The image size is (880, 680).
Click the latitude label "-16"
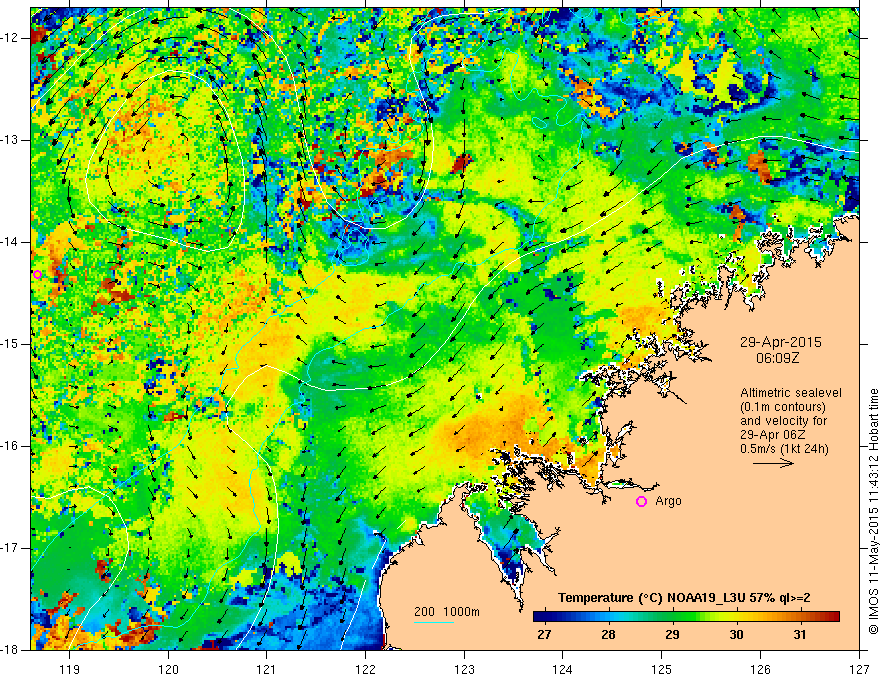pos(10,446)
